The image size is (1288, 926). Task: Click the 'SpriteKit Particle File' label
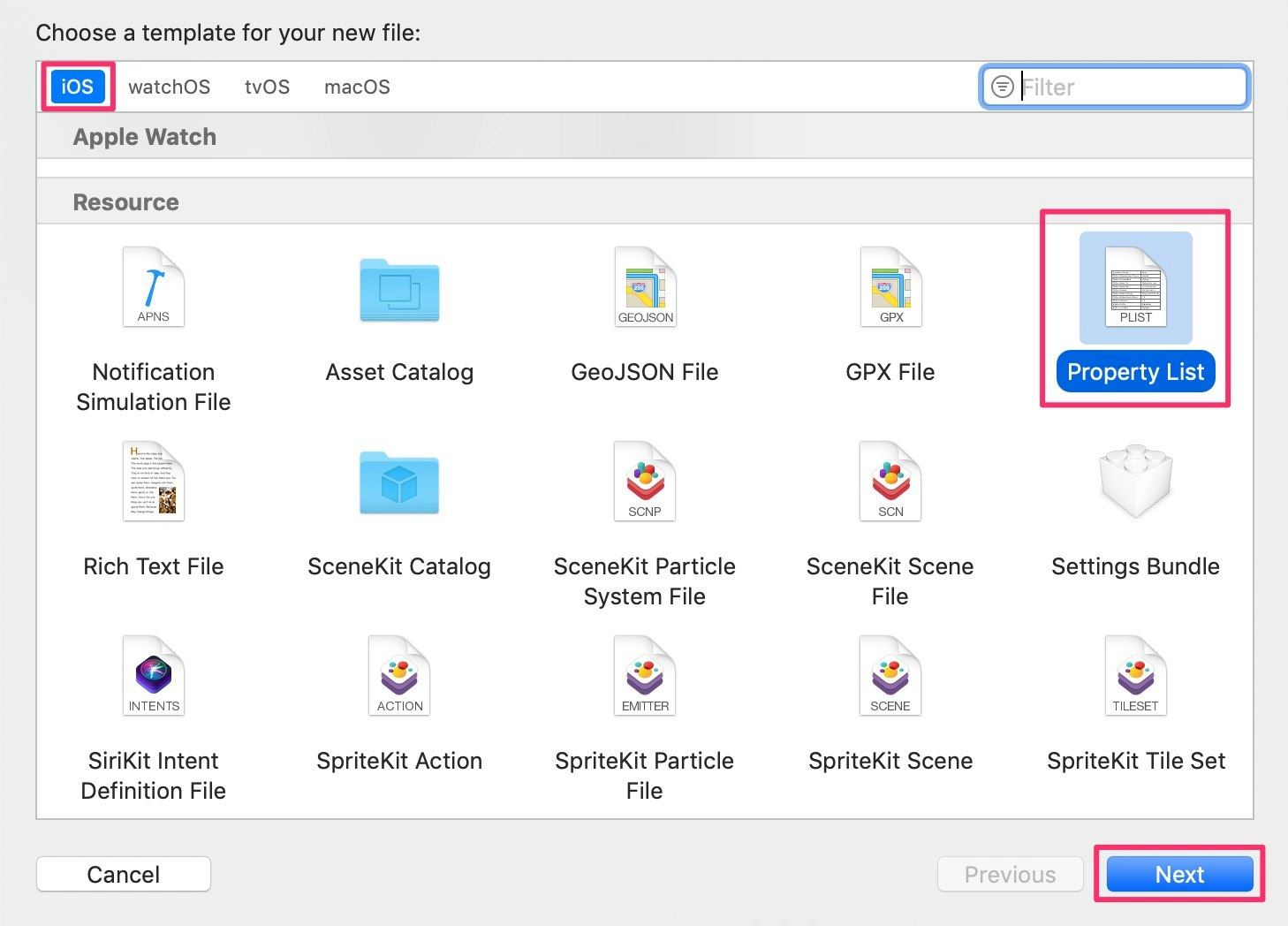645,776
